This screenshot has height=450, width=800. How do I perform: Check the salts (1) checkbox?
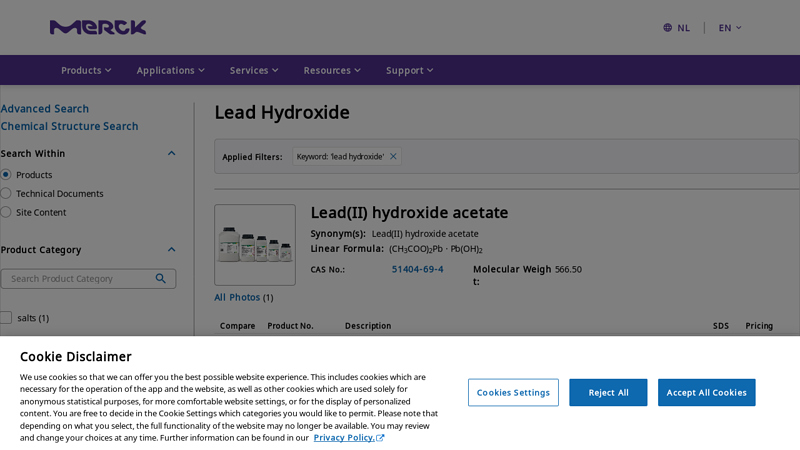[6, 318]
